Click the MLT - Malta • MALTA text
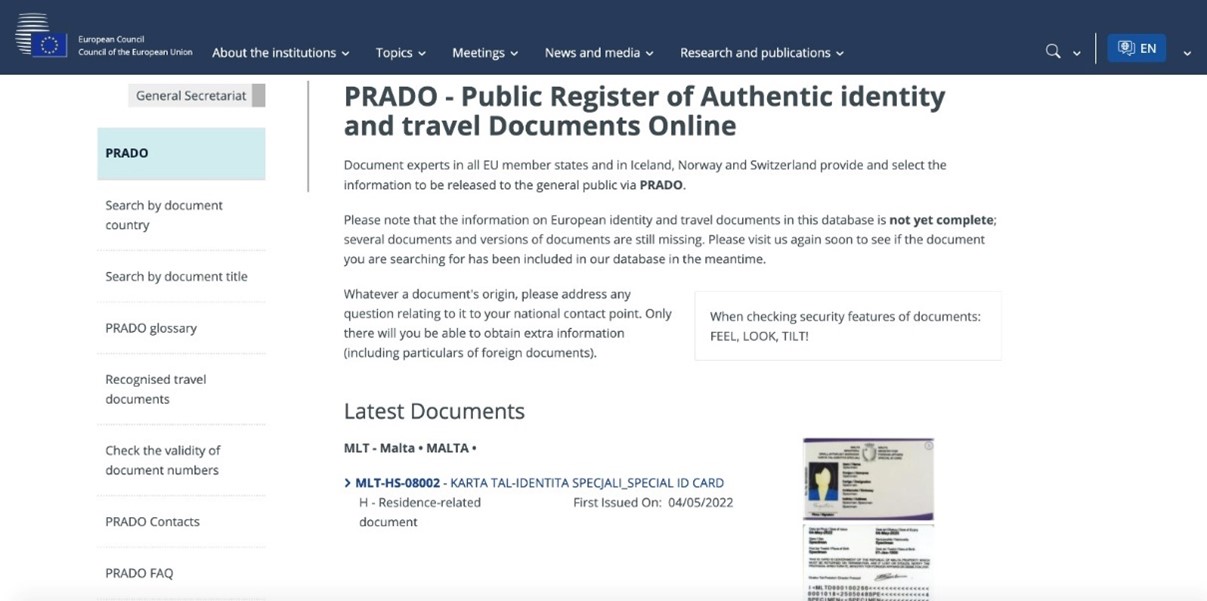The height and width of the screenshot is (601, 1207). [410, 447]
